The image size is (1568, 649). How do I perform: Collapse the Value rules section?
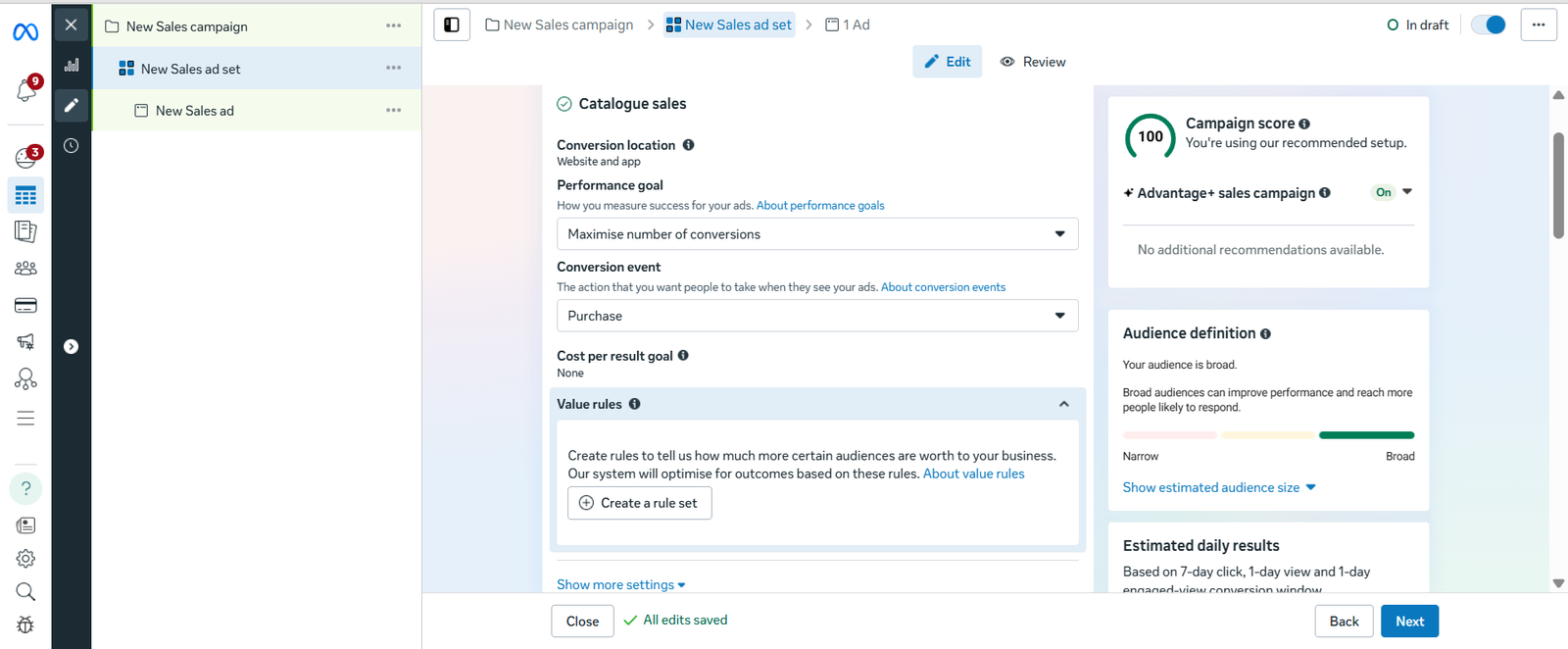pyautogui.click(x=1063, y=404)
